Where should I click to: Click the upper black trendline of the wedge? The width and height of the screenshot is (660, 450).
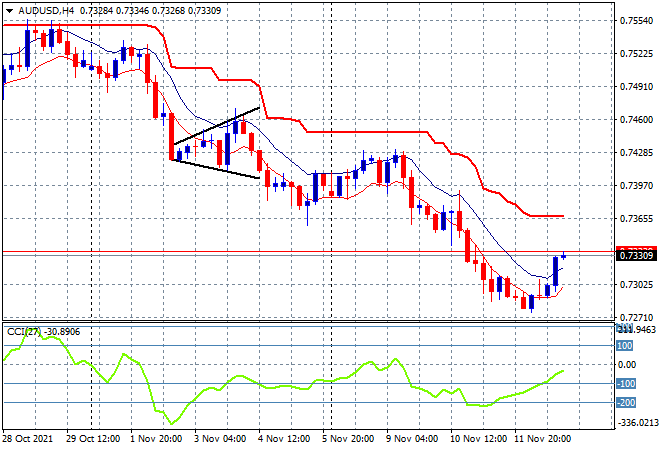coord(216,126)
